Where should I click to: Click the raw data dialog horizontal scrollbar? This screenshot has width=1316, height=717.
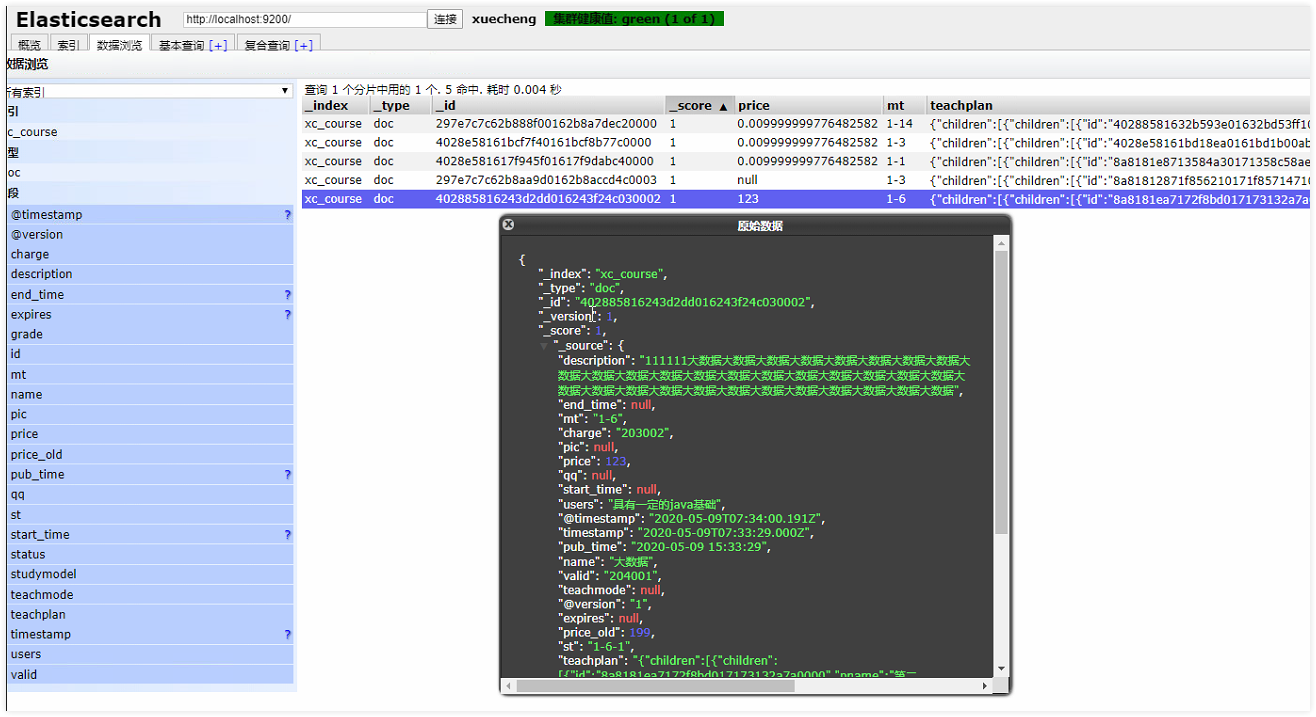pyautogui.click(x=655, y=686)
